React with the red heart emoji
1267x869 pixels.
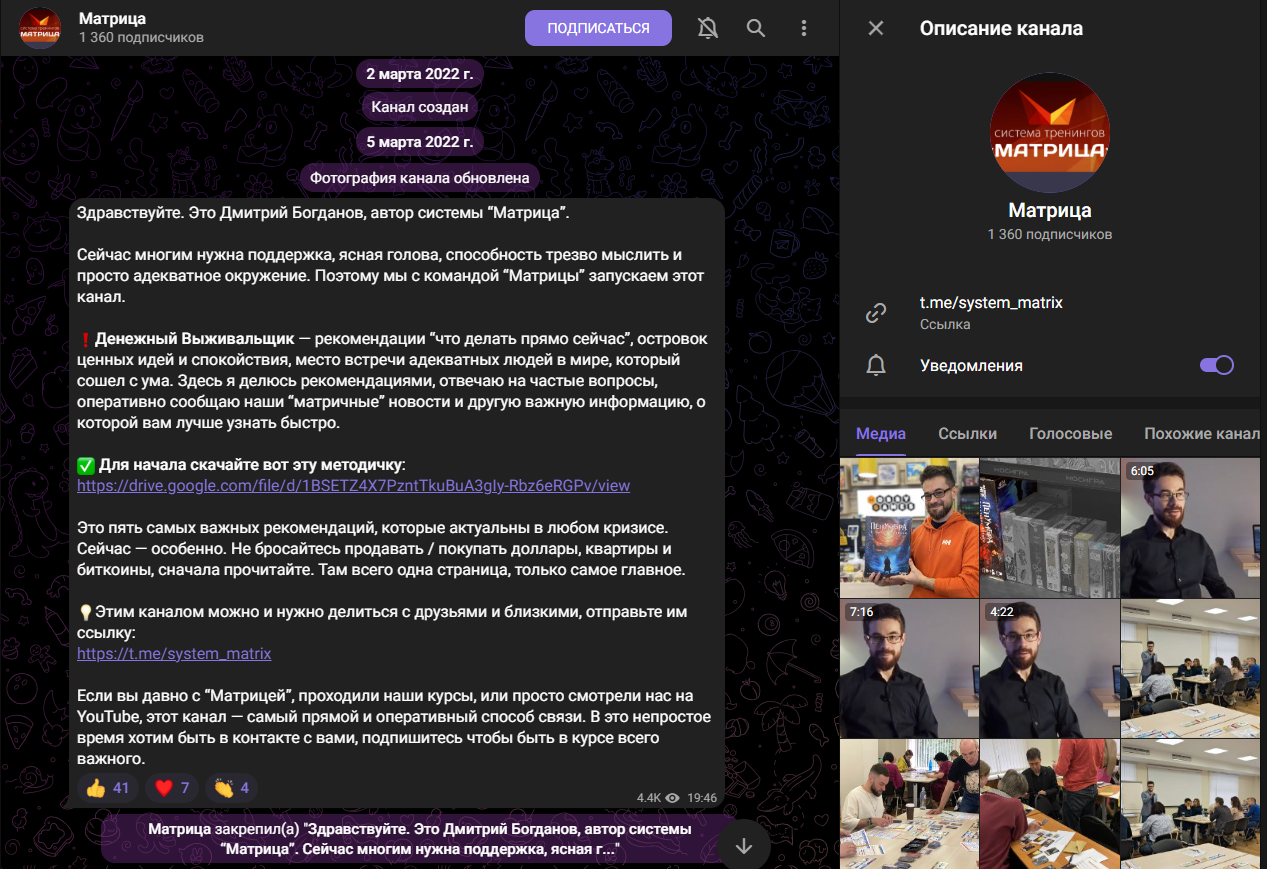point(173,788)
